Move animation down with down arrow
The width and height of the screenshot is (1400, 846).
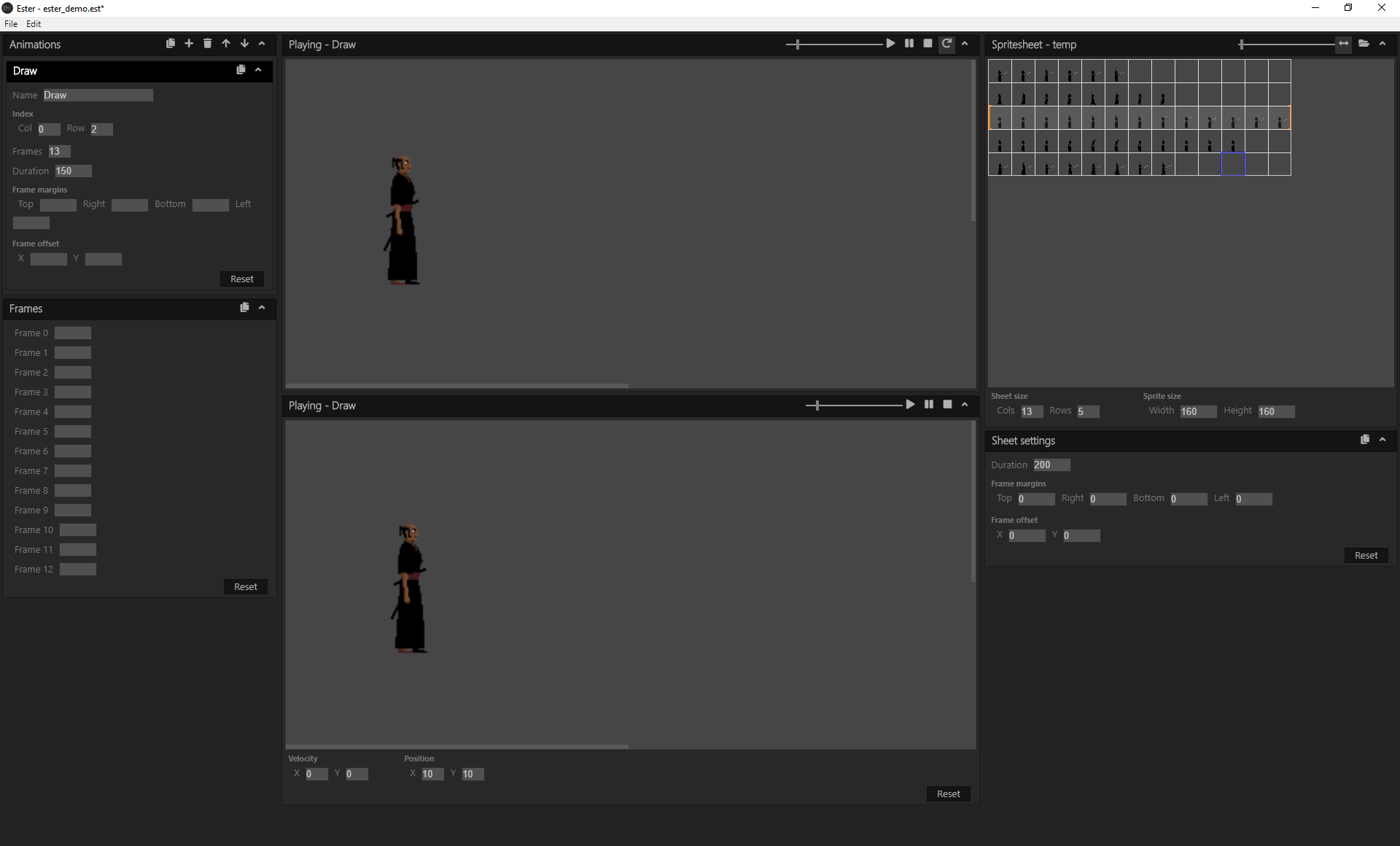(244, 44)
